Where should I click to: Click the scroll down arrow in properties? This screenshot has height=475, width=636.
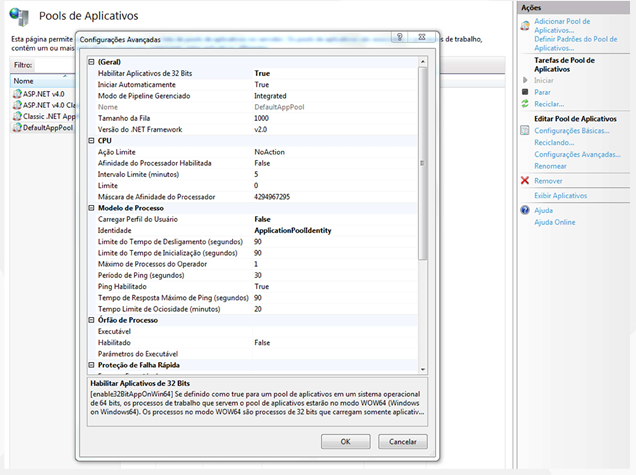click(x=423, y=370)
